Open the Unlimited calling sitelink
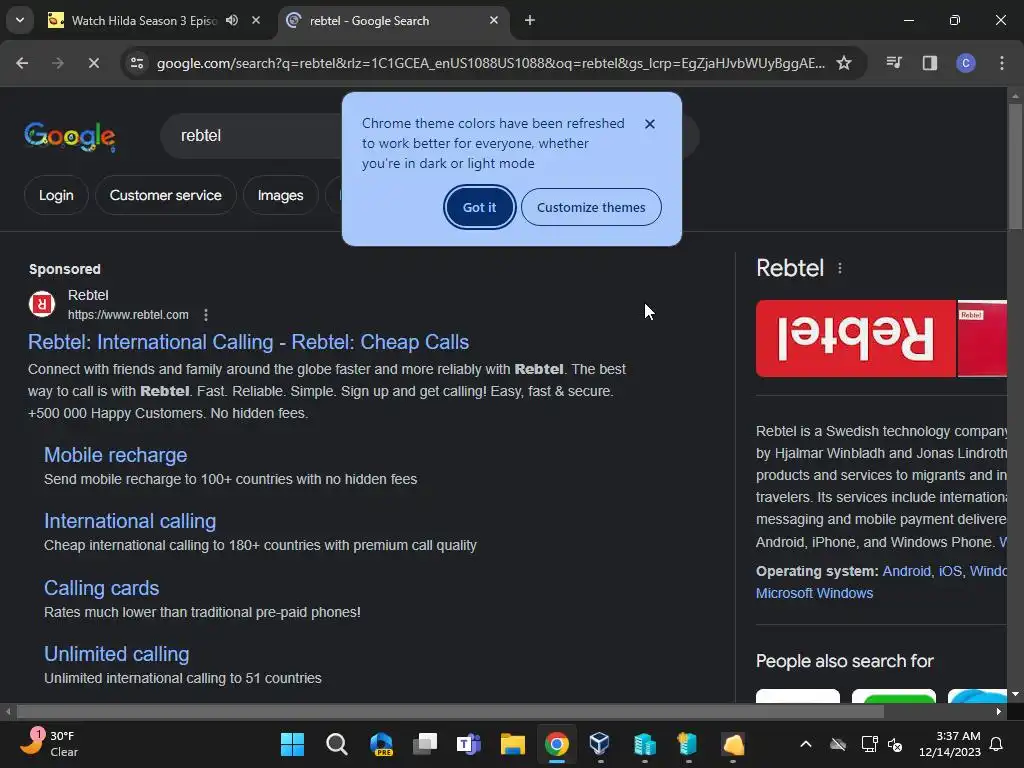1024x768 pixels. coord(116,654)
